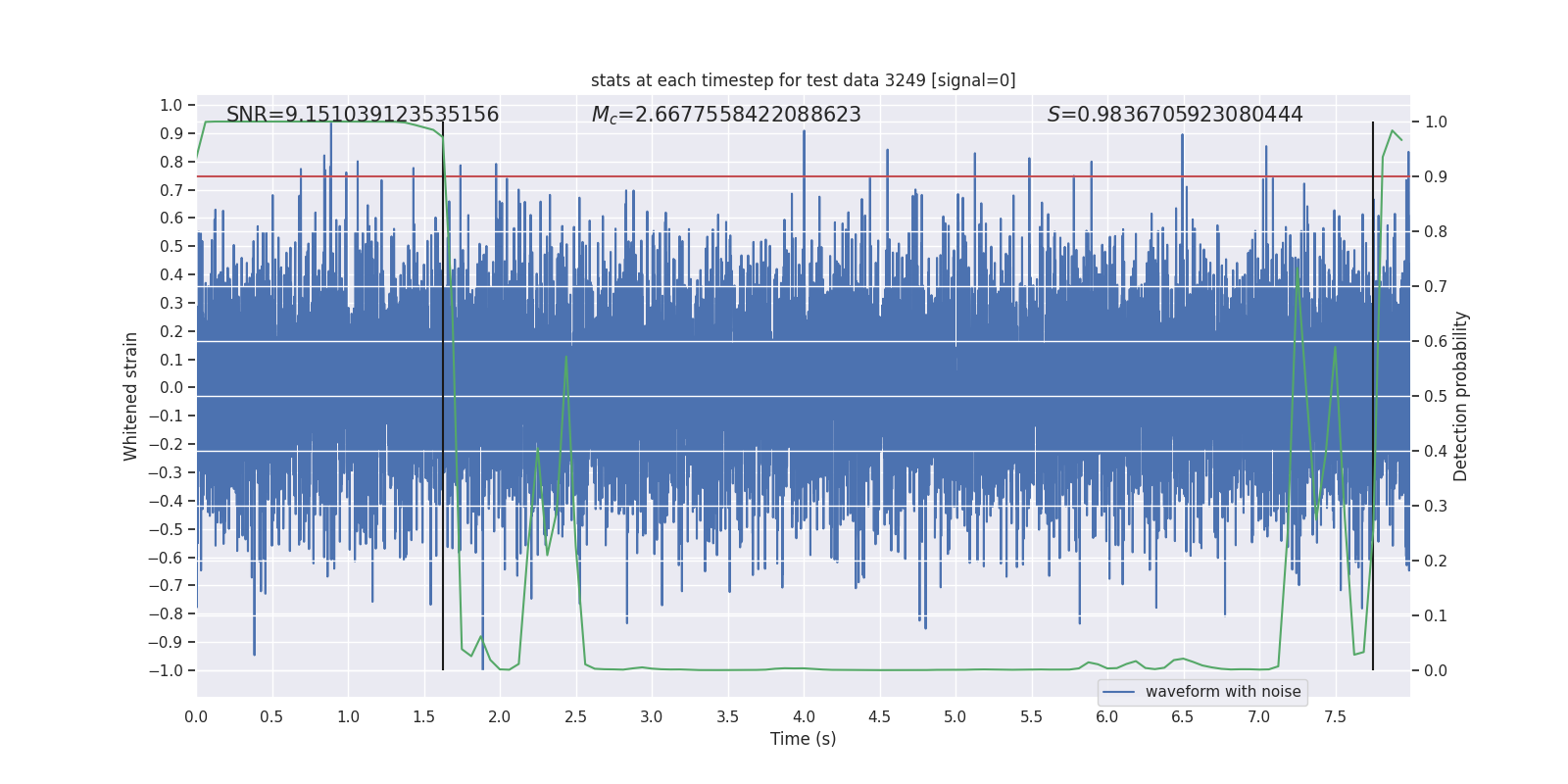Image resolution: width=1568 pixels, height=784 pixels.
Task: Click the −0.3 tick on the Whitened strain axis
Action: 166,472
